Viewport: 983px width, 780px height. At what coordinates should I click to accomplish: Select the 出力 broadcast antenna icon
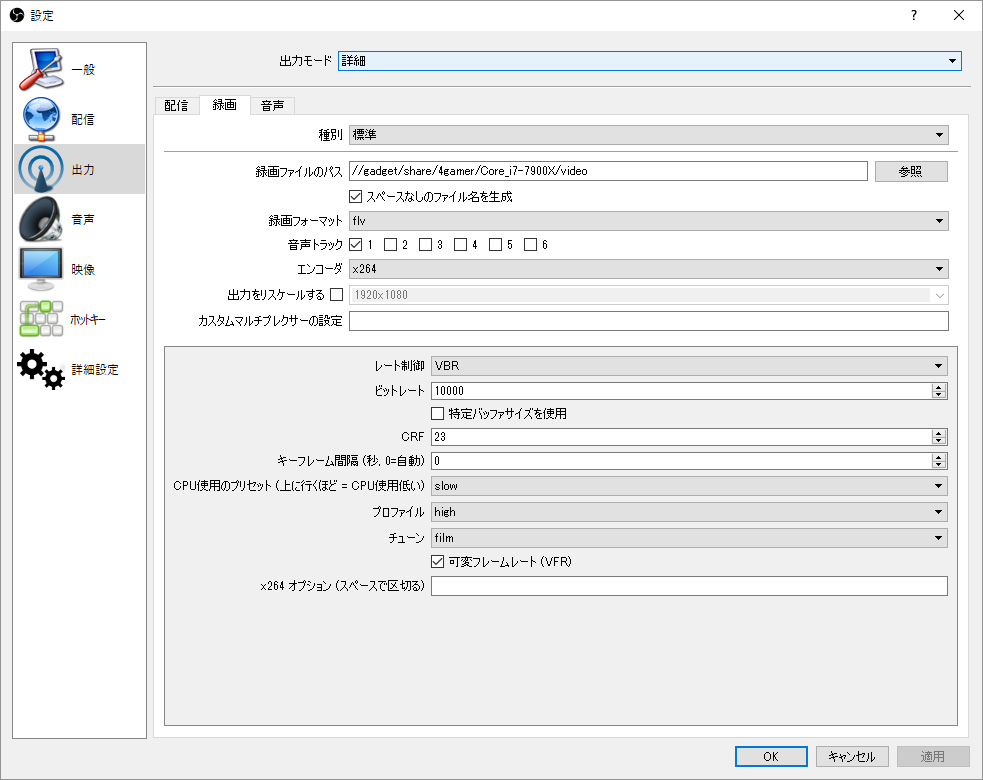41,169
